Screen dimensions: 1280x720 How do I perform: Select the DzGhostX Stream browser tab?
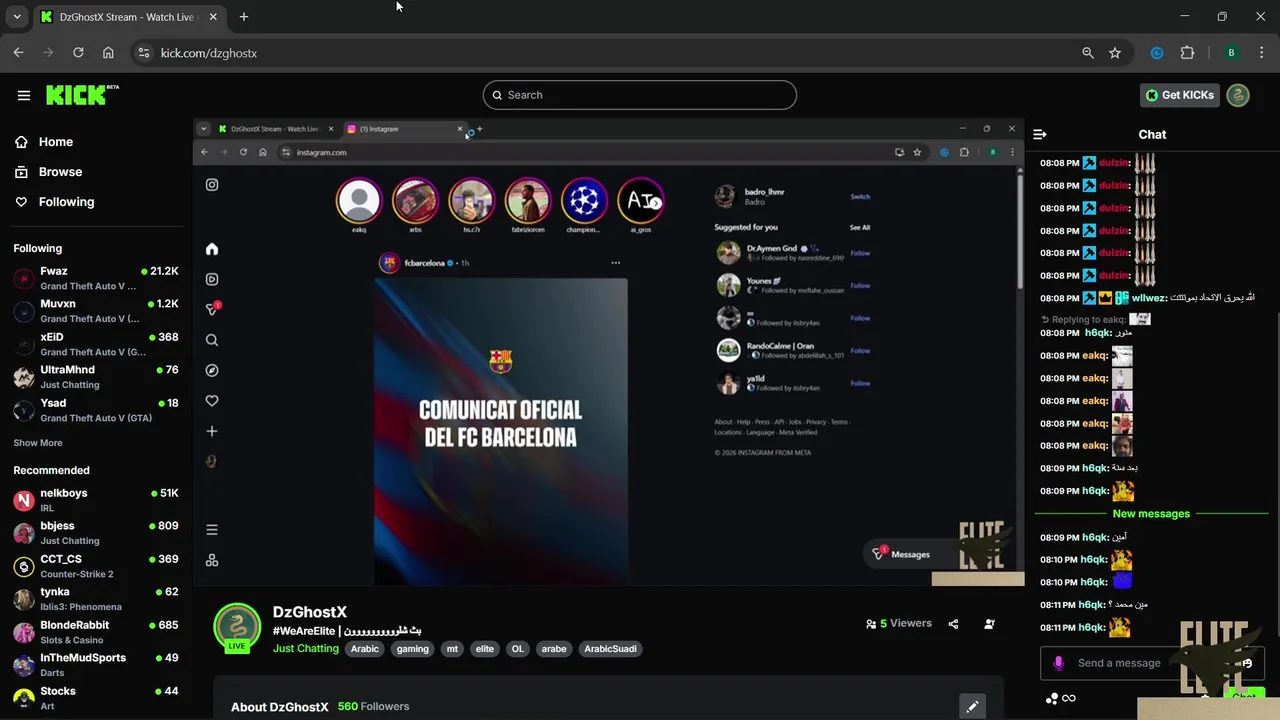(130, 17)
